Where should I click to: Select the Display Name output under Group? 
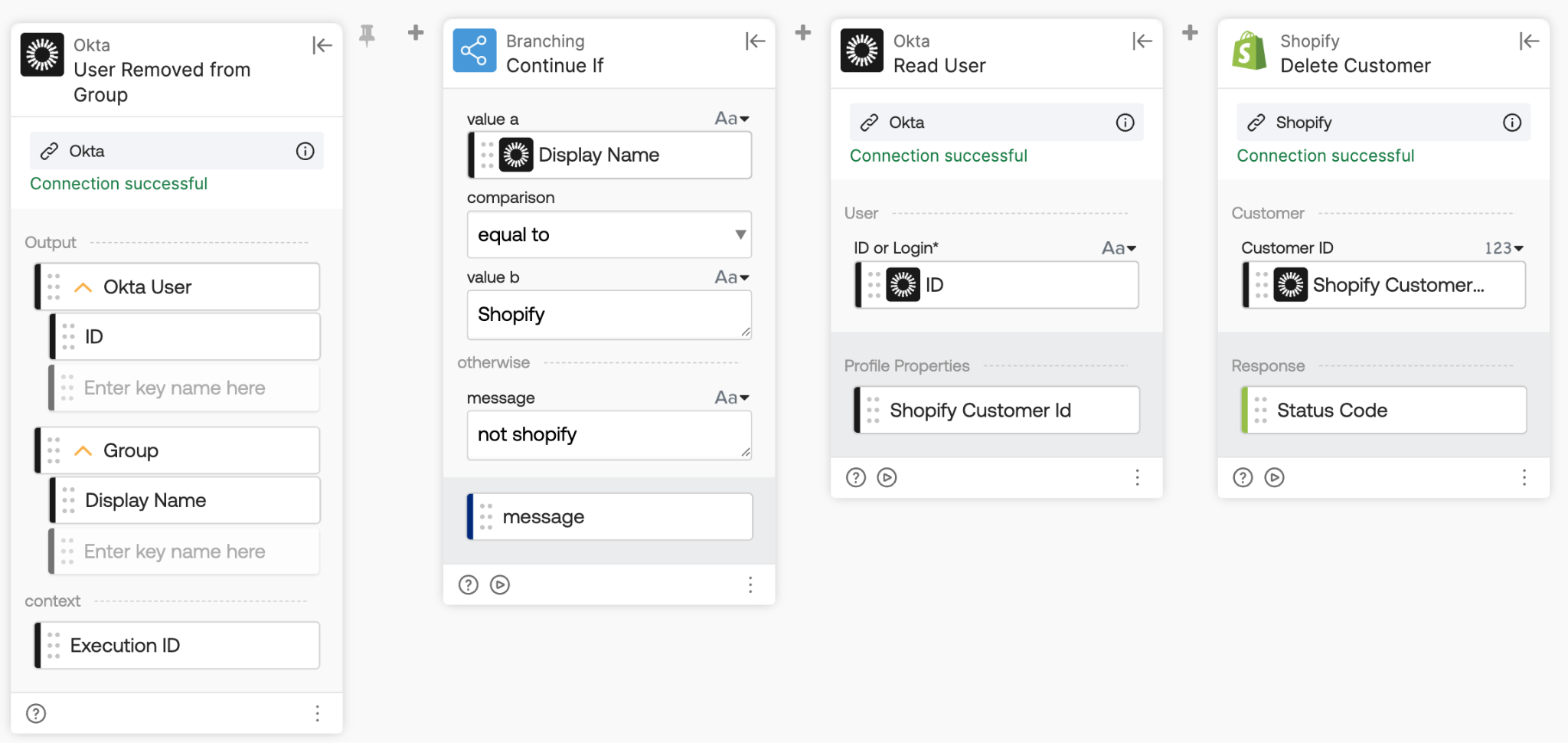point(185,500)
